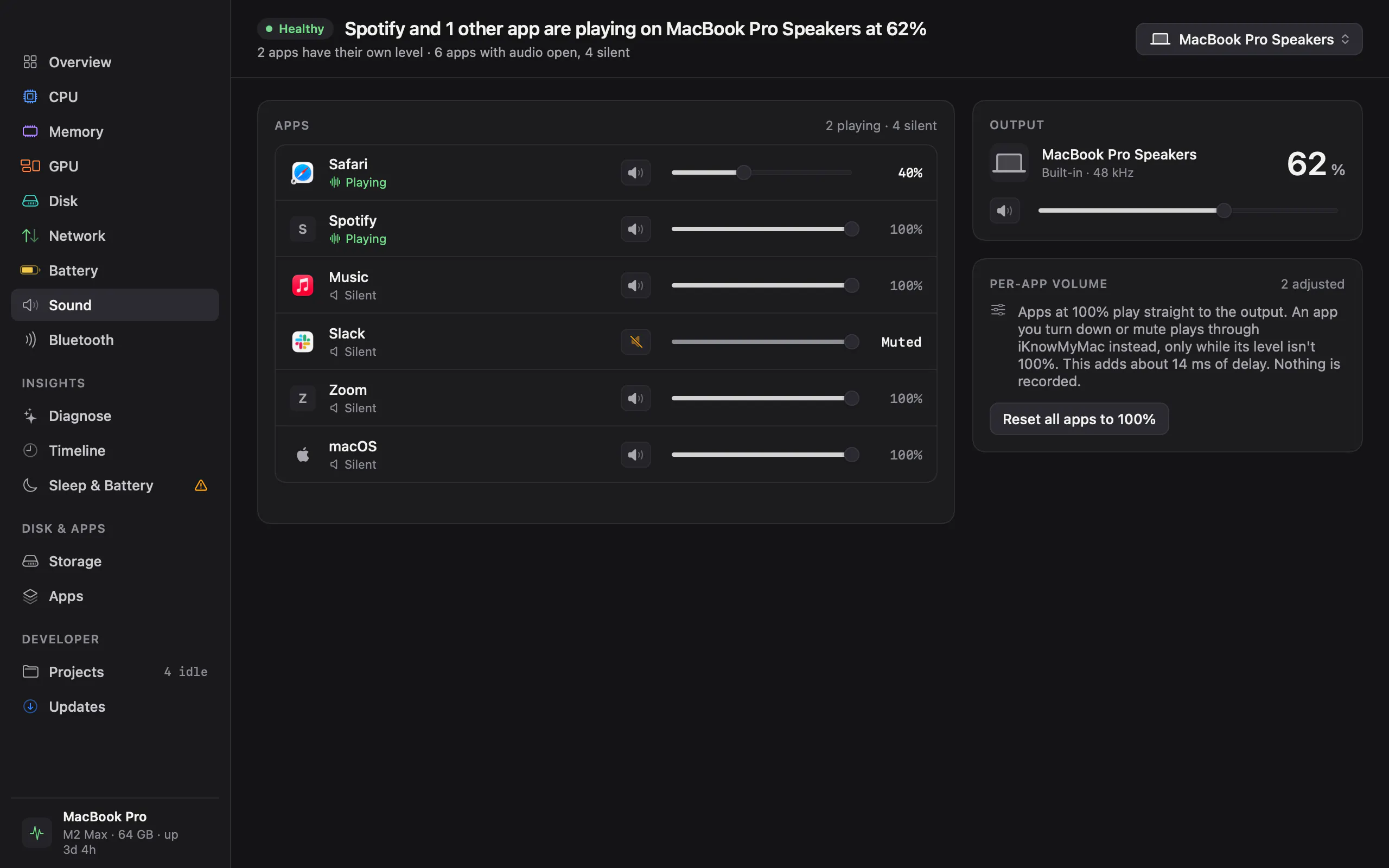Mute Music app with its speaker button

[635, 285]
